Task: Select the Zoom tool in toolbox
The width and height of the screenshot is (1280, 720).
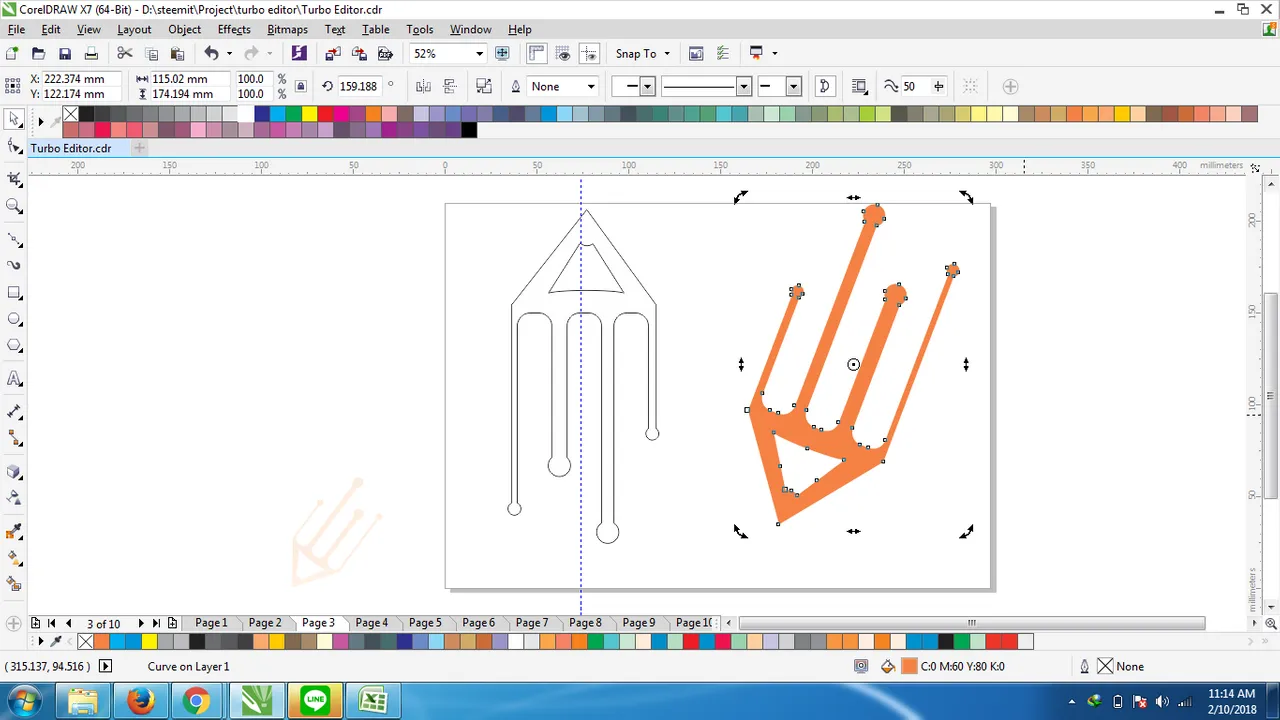Action: 14,206
